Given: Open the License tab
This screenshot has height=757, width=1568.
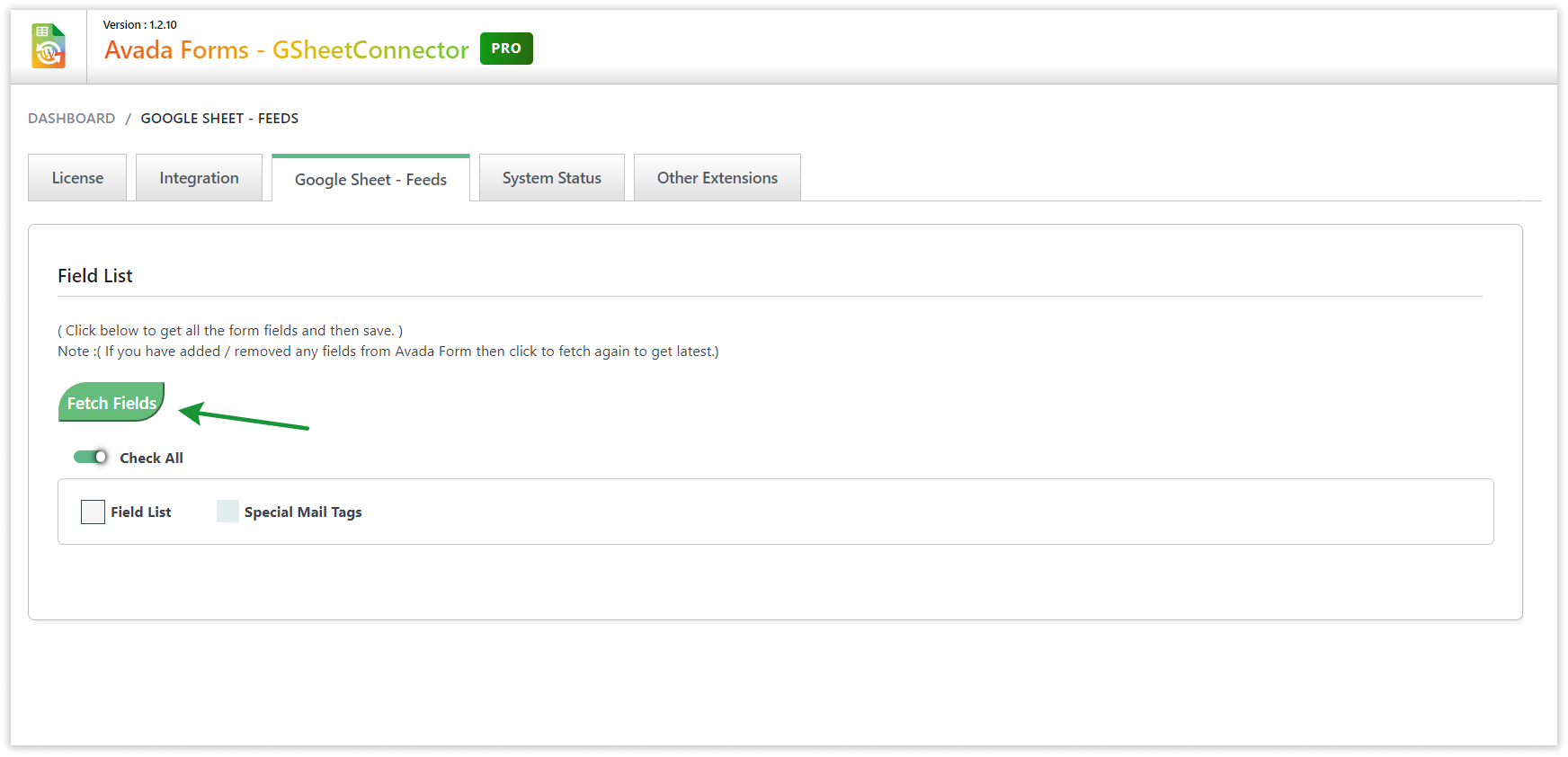Looking at the screenshot, I should (77, 178).
